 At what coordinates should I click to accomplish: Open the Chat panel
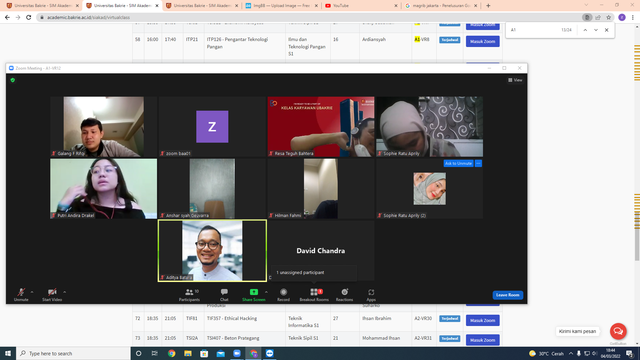[224, 295]
